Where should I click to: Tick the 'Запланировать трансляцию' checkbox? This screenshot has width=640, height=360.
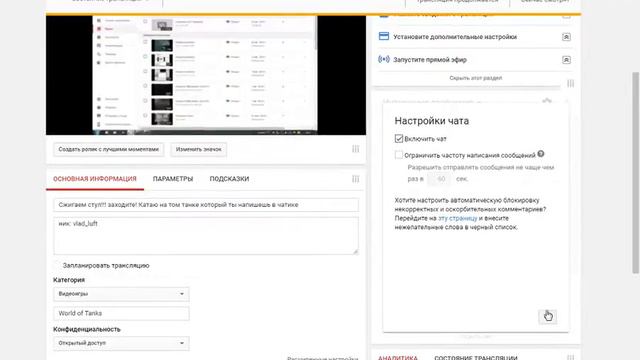coord(58,265)
